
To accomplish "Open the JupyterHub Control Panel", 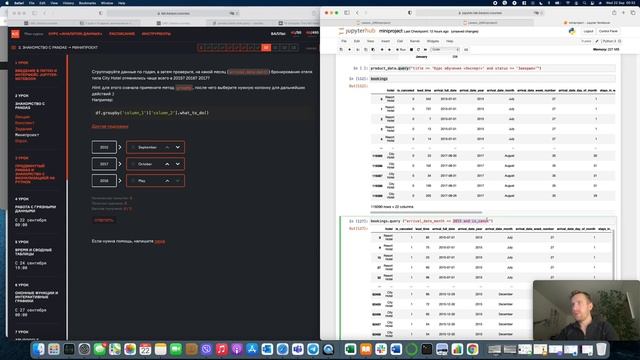I will click(x=608, y=31).
